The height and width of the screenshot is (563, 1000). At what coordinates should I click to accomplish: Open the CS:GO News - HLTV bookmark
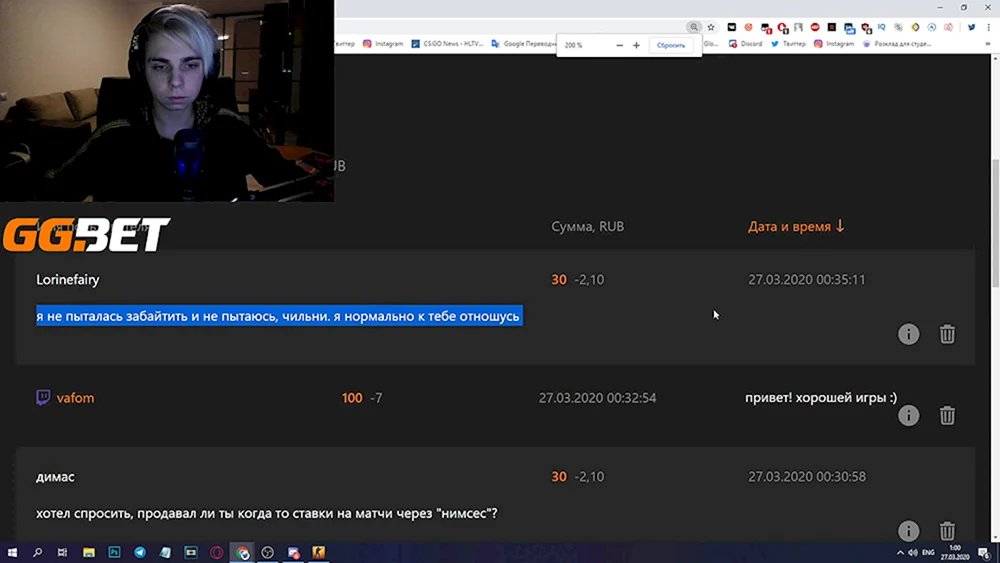(x=447, y=44)
